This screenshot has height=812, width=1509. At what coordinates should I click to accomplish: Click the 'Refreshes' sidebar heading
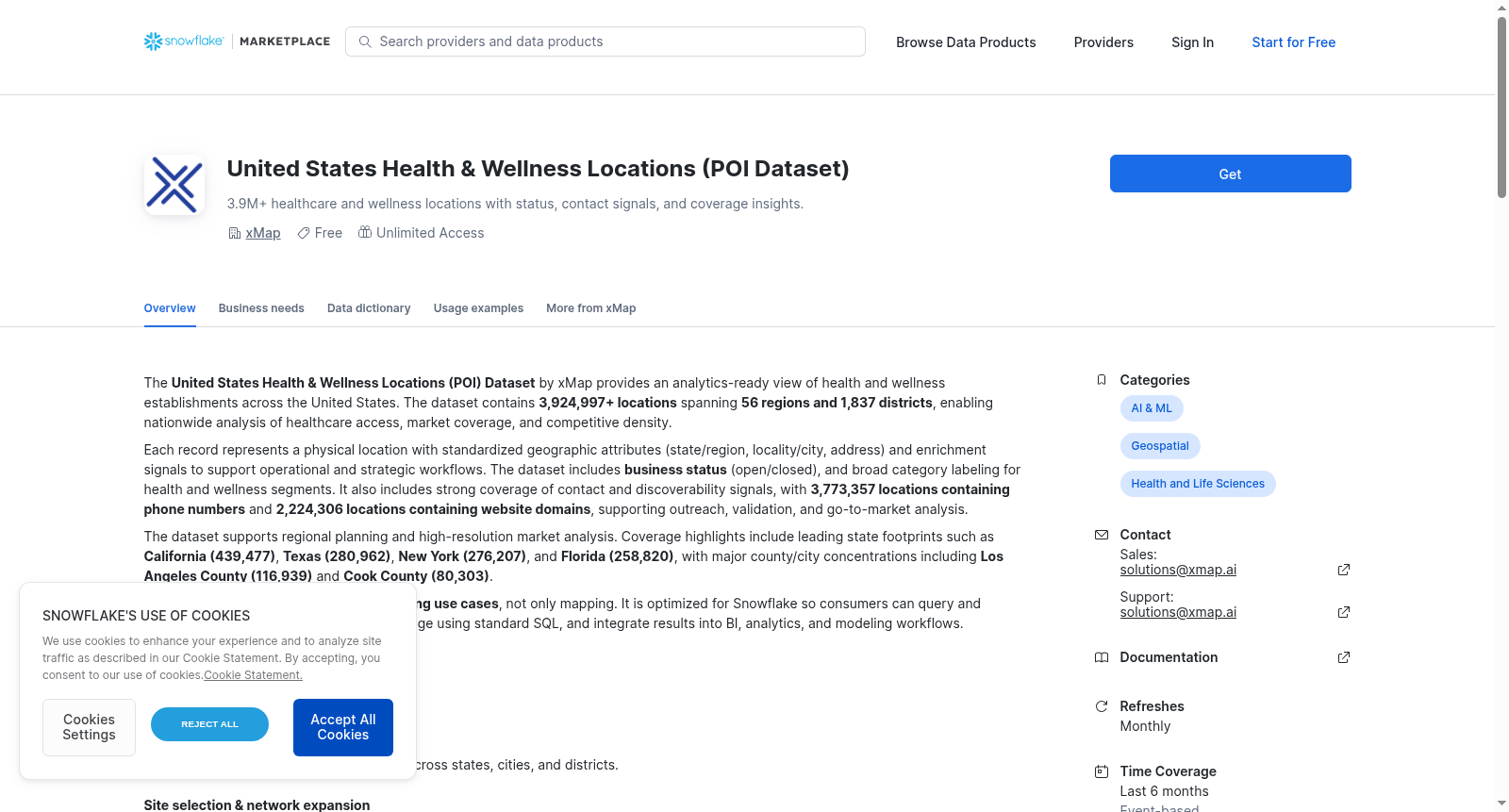pos(1152,706)
